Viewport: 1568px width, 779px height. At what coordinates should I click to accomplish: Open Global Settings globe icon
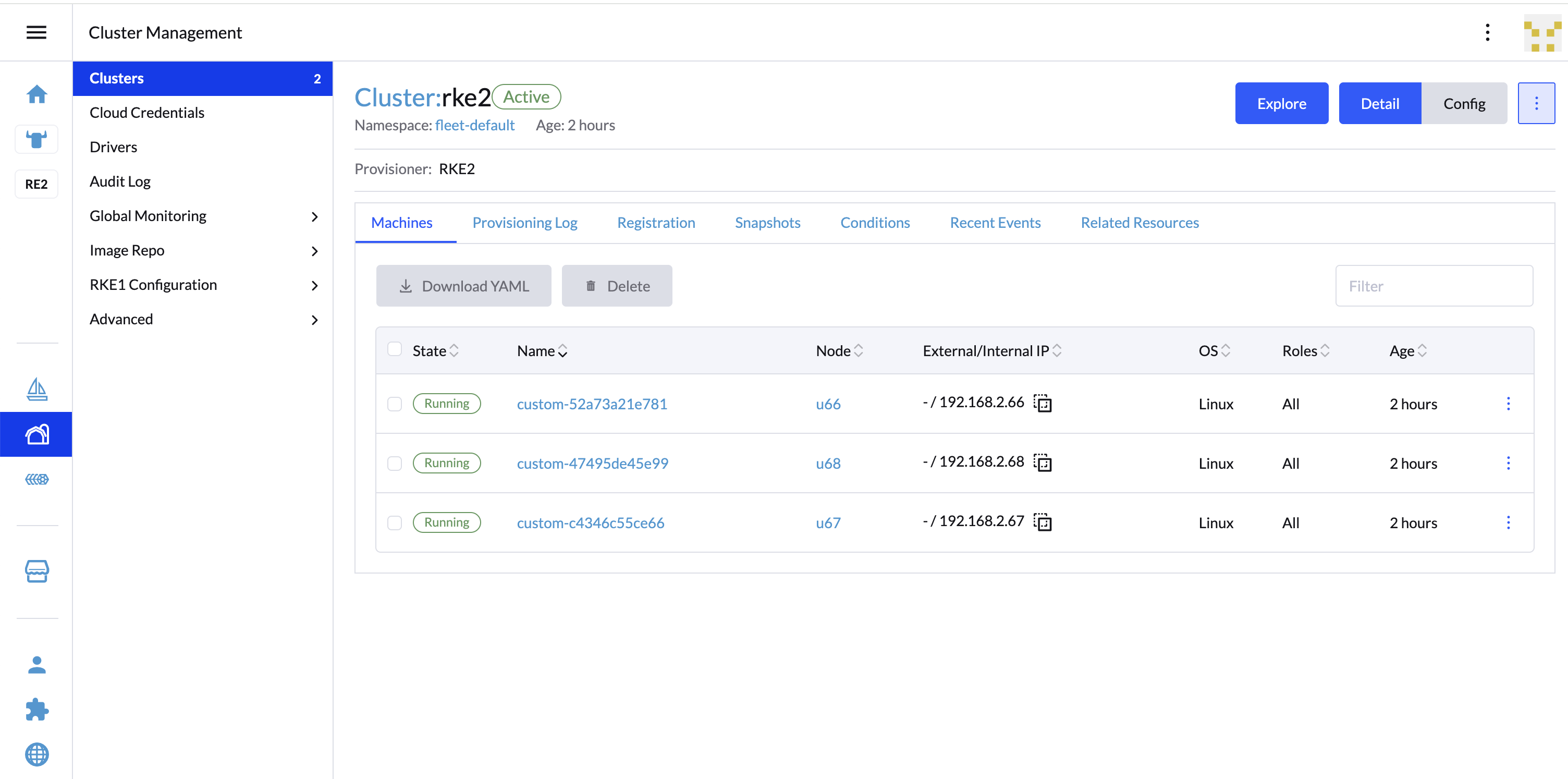pyautogui.click(x=36, y=754)
